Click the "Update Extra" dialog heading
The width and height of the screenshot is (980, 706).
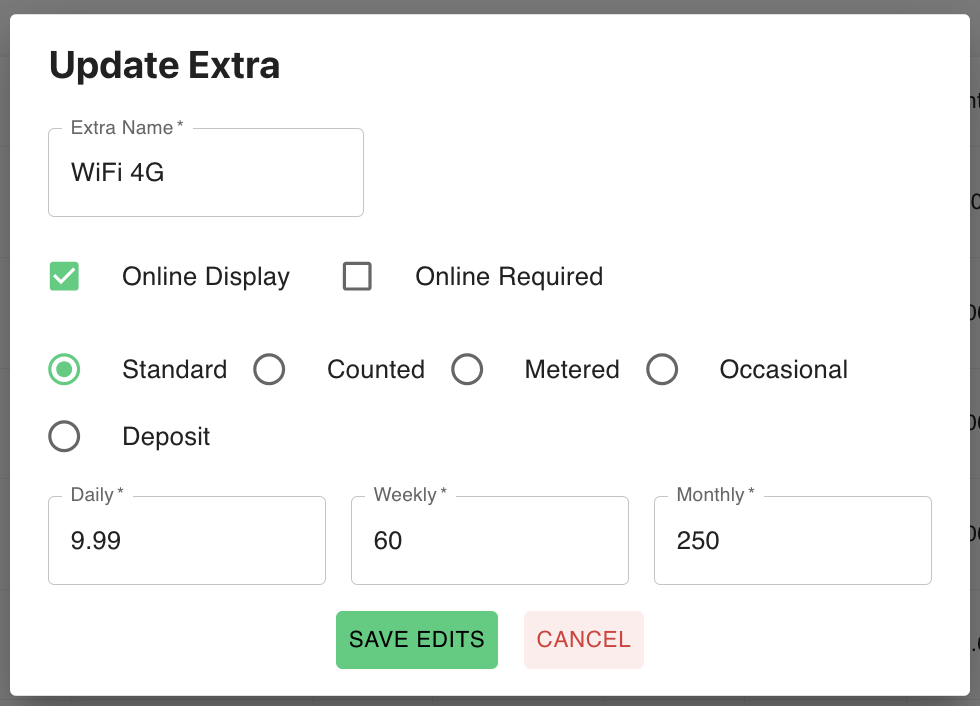coord(165,66)
